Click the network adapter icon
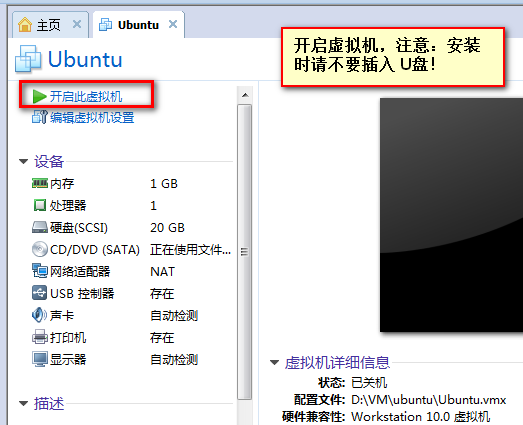The width and height of the screenshot is (523, 425). [40, 271]
